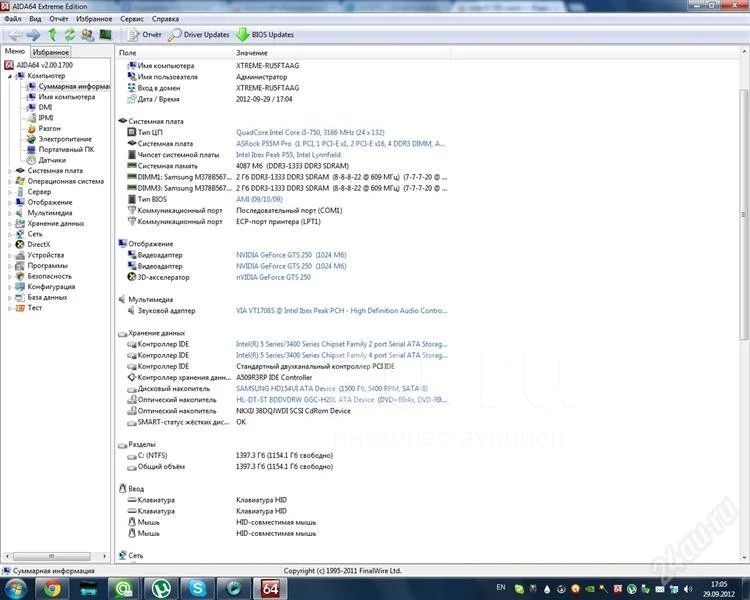Image resolution: width=750 pixels, height=600 pixels.
Task: Click the AIDA64 taskbar button
Action: click(x=269, y=588)
